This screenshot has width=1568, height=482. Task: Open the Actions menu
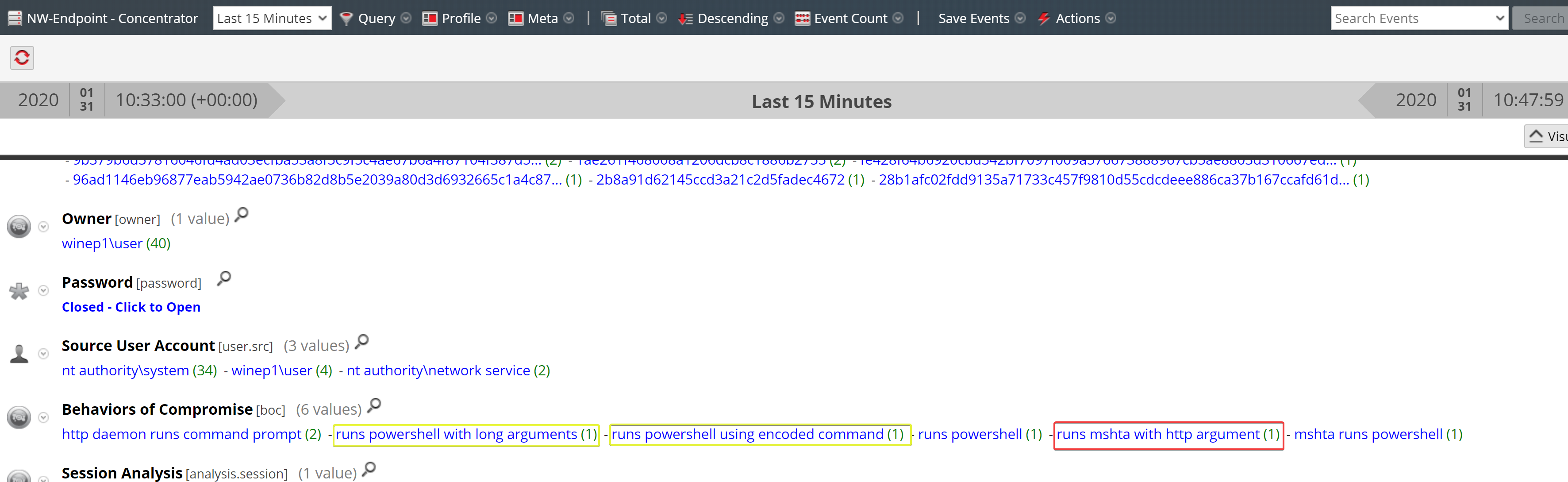click(1077, 18)
